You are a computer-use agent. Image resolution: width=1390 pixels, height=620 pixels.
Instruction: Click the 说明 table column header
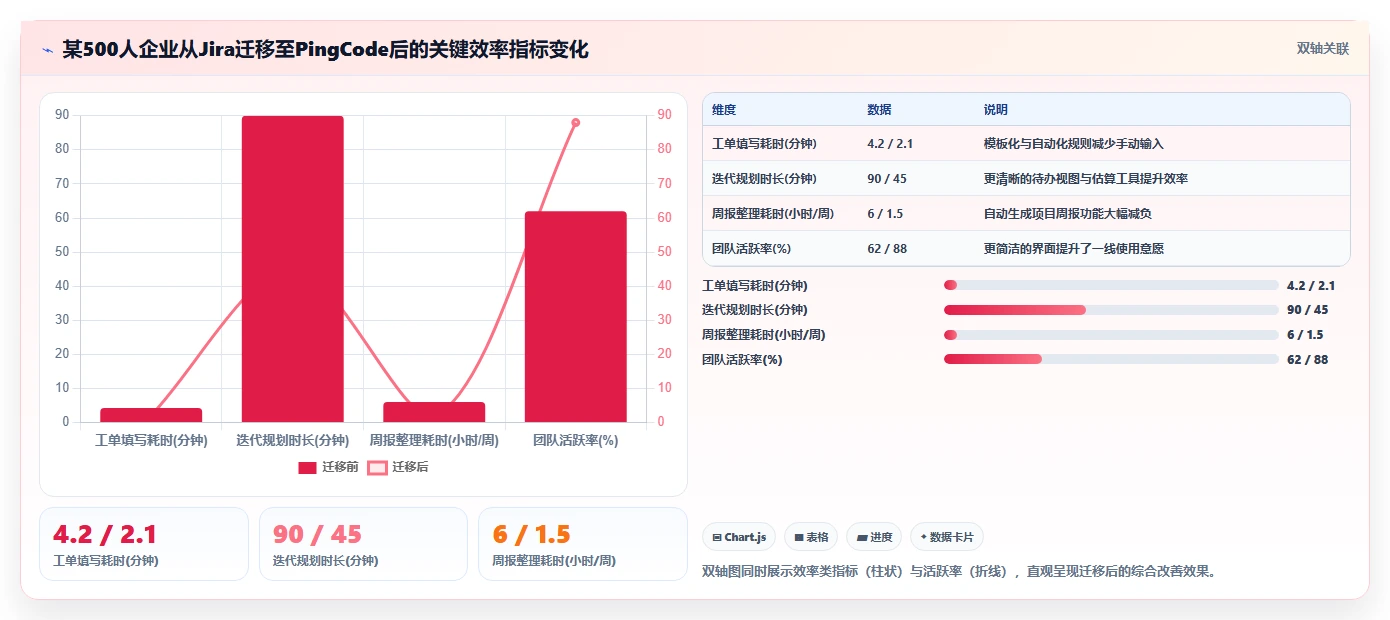tap(996, 110)
